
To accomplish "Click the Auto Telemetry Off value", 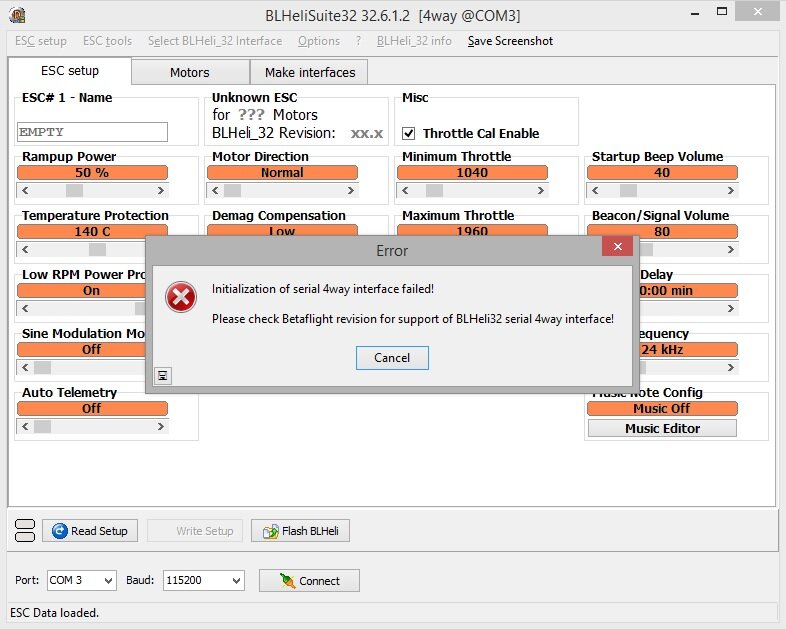I will point(92,408).
